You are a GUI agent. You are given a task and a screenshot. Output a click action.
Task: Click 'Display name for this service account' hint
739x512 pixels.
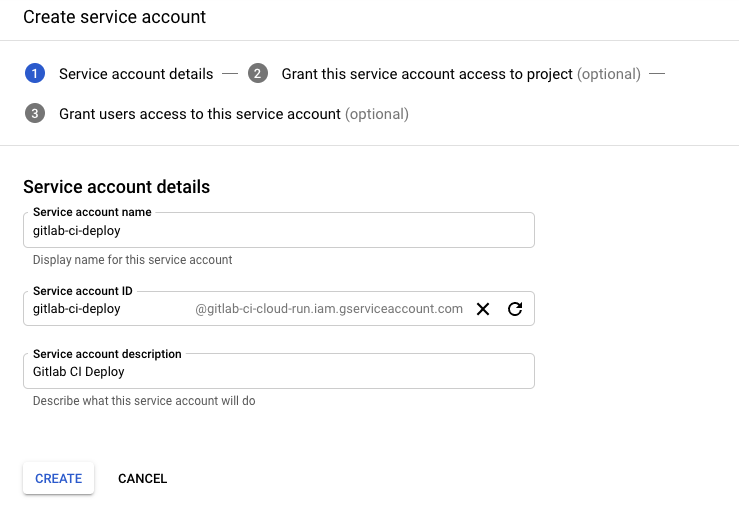point(132,260)
